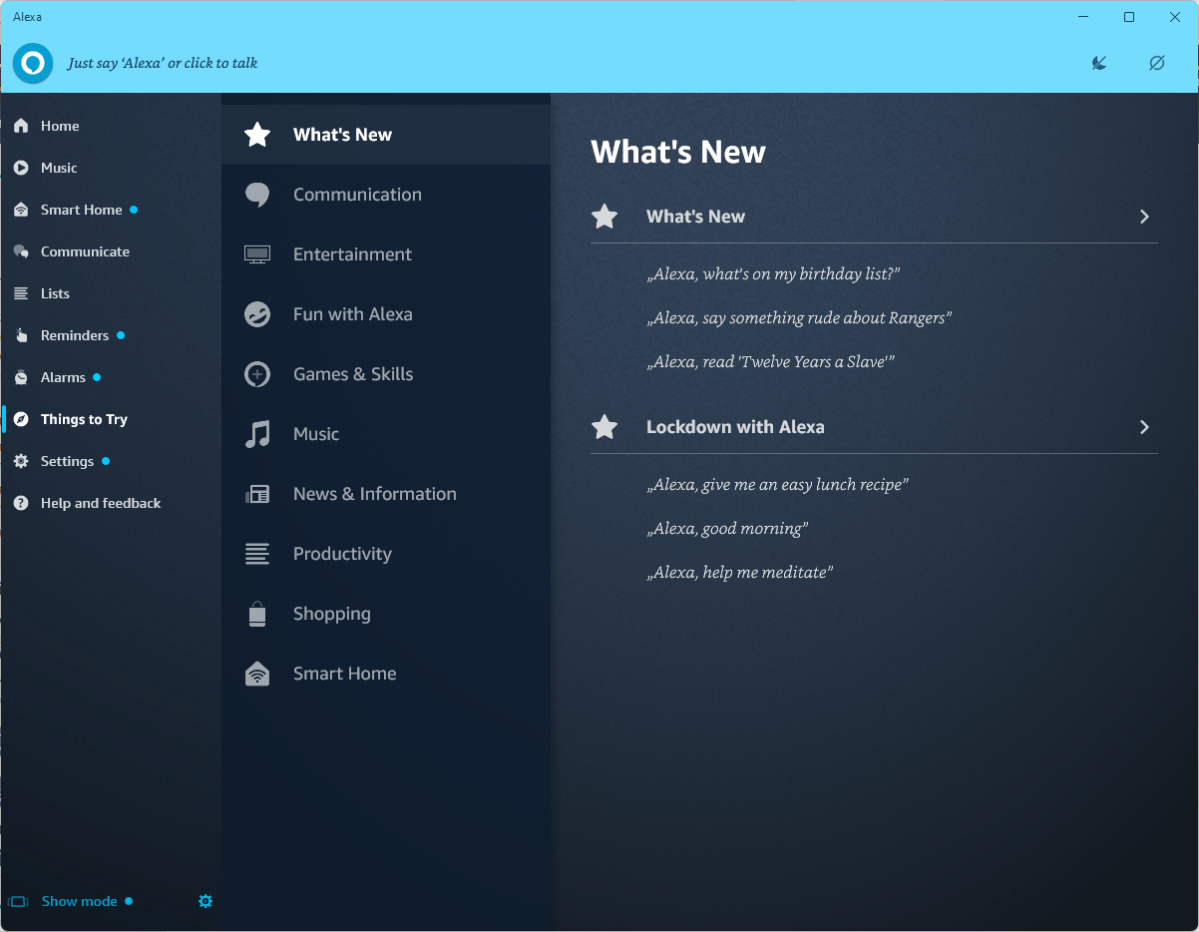Click the do-not-disturb moon icon
The width and height of the screenshot is (1199, 932).
[x=1099, y=63]
